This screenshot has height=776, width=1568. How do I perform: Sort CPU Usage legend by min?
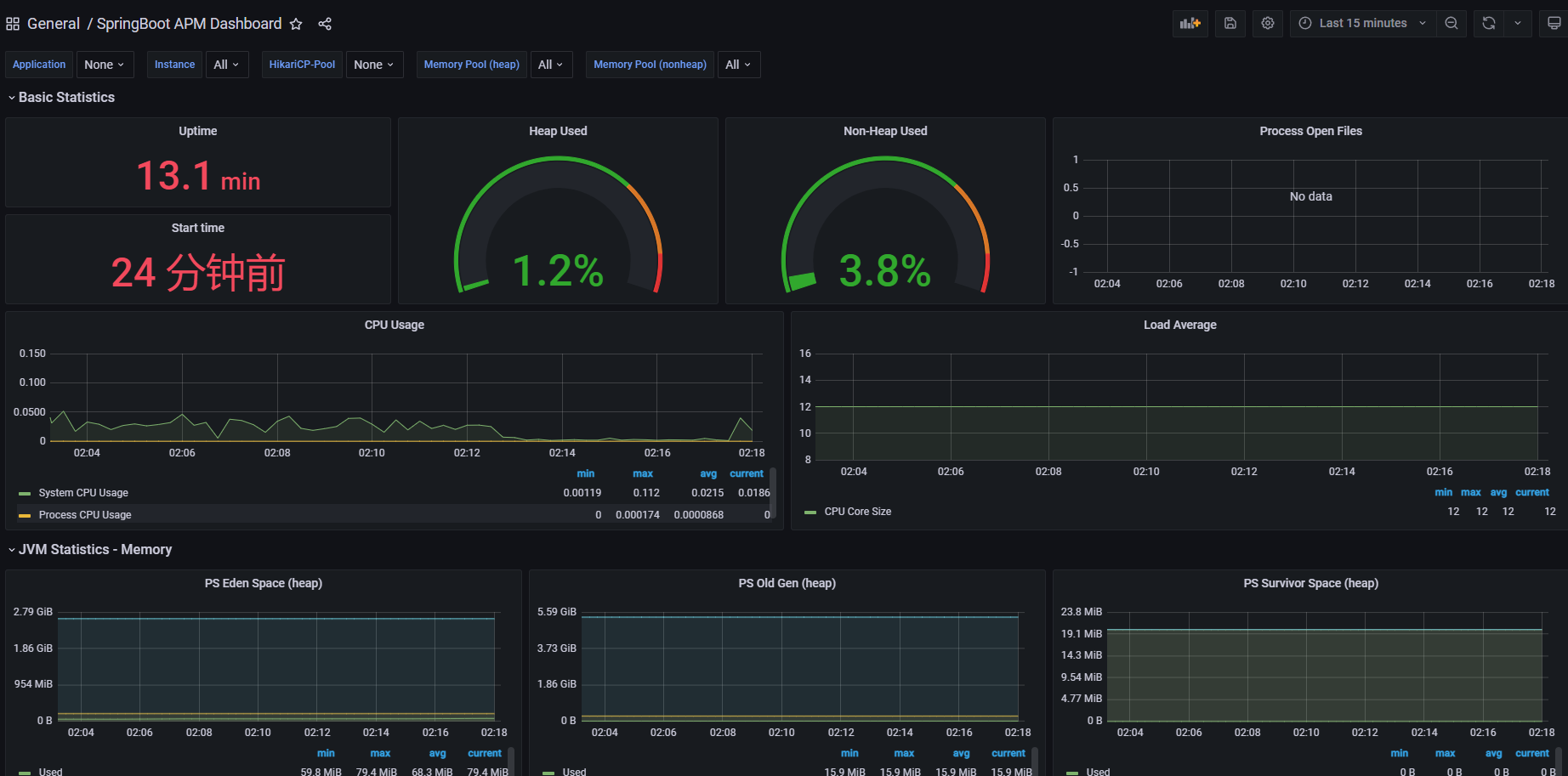click(586, 473)
